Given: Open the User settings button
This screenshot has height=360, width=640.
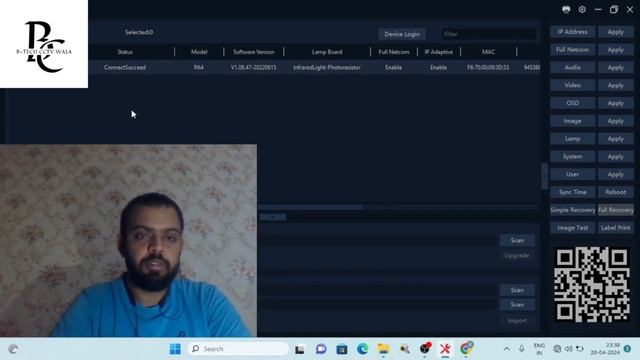Looking at the screenshot, I should point(572,174).
